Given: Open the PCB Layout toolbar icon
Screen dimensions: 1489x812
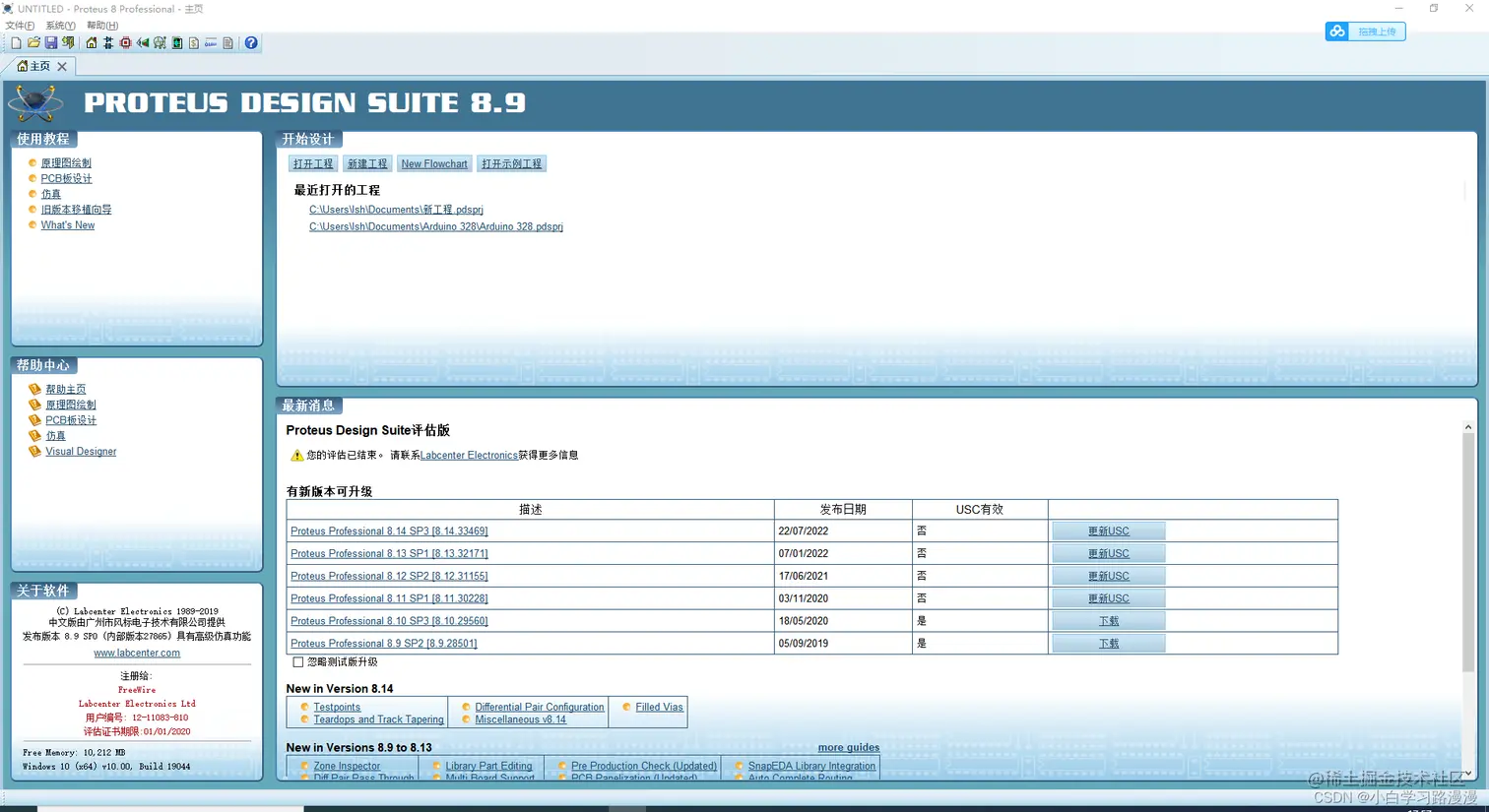Looking at the screenshot, I should (x=125, y=43).
